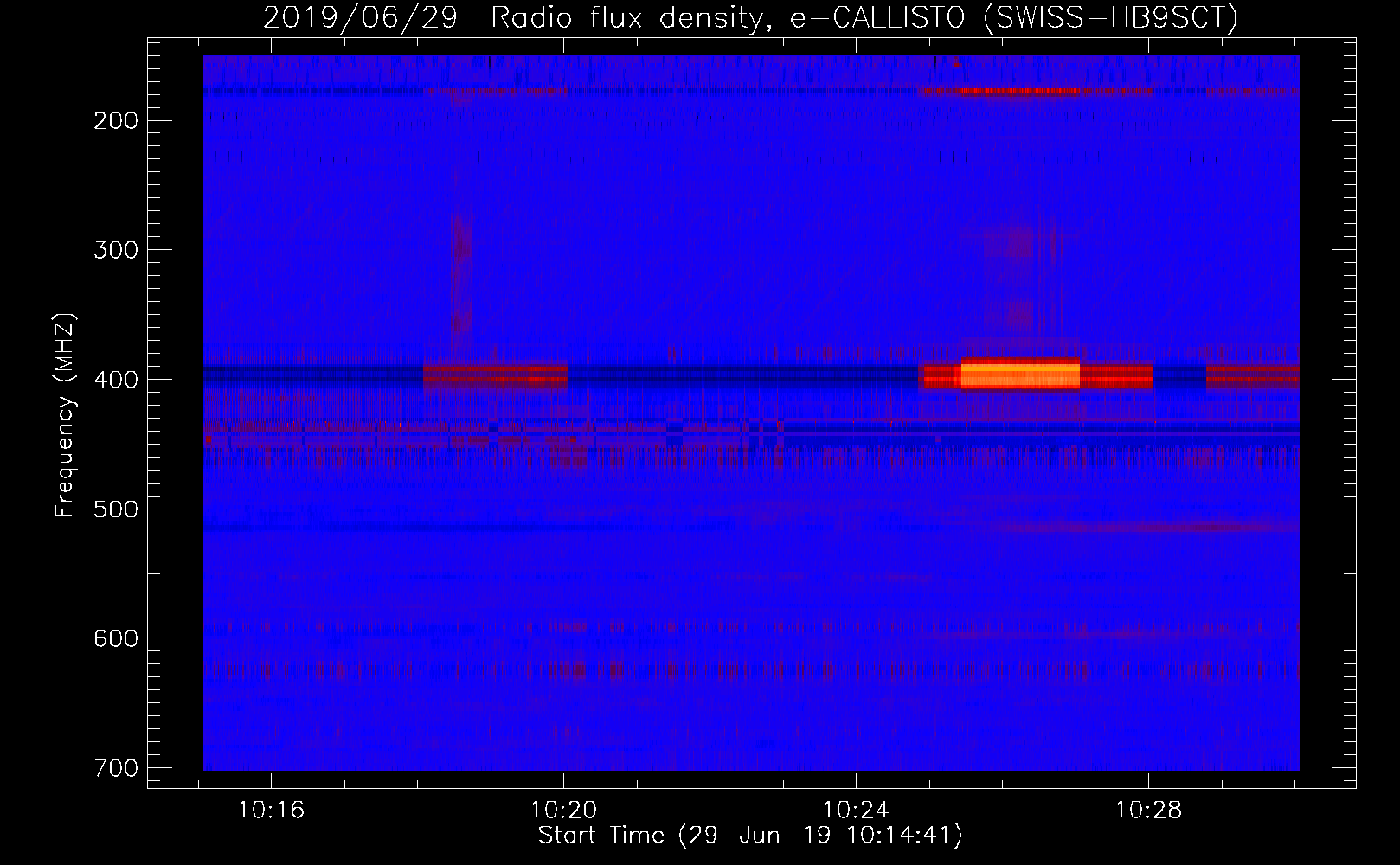Click the 200 frequency tick label
Viewport: 1400px width, 865px height.
pos(115,121)
